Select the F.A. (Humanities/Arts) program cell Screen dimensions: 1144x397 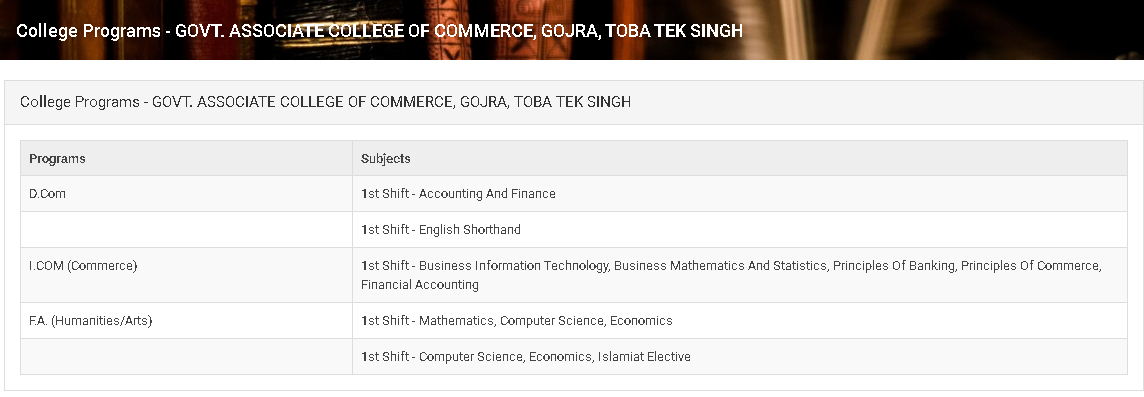tap(186, 321)
